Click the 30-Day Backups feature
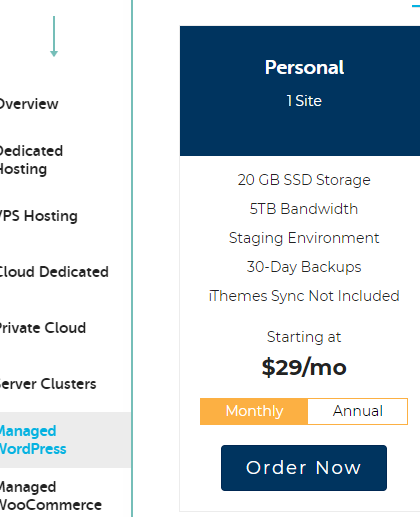 (304, 267)
